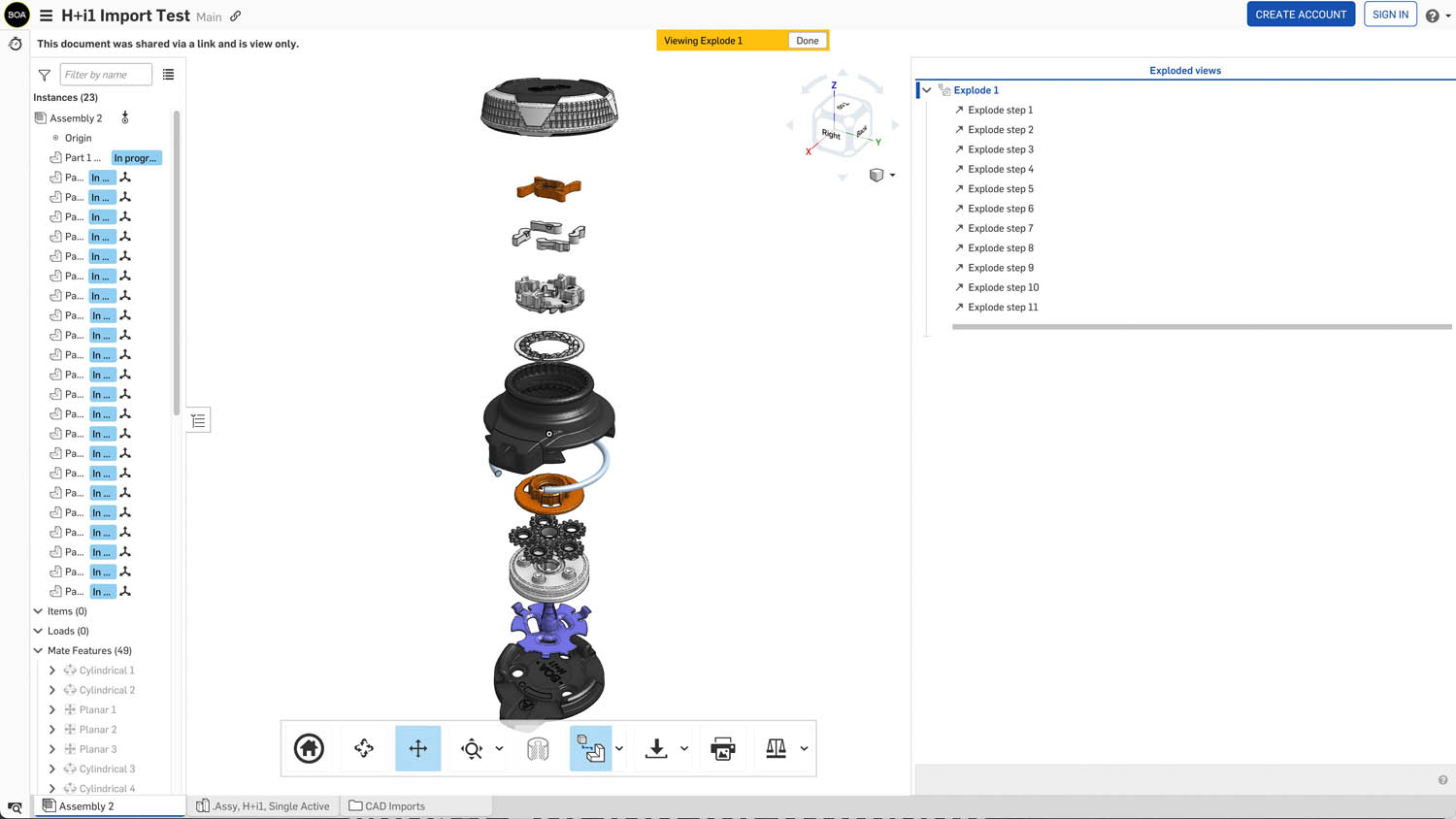Viewport: 1456px width, 819px height.
Task: Click the Exploded views horizontal scrollbar
Action: [x=1202, y=327]
